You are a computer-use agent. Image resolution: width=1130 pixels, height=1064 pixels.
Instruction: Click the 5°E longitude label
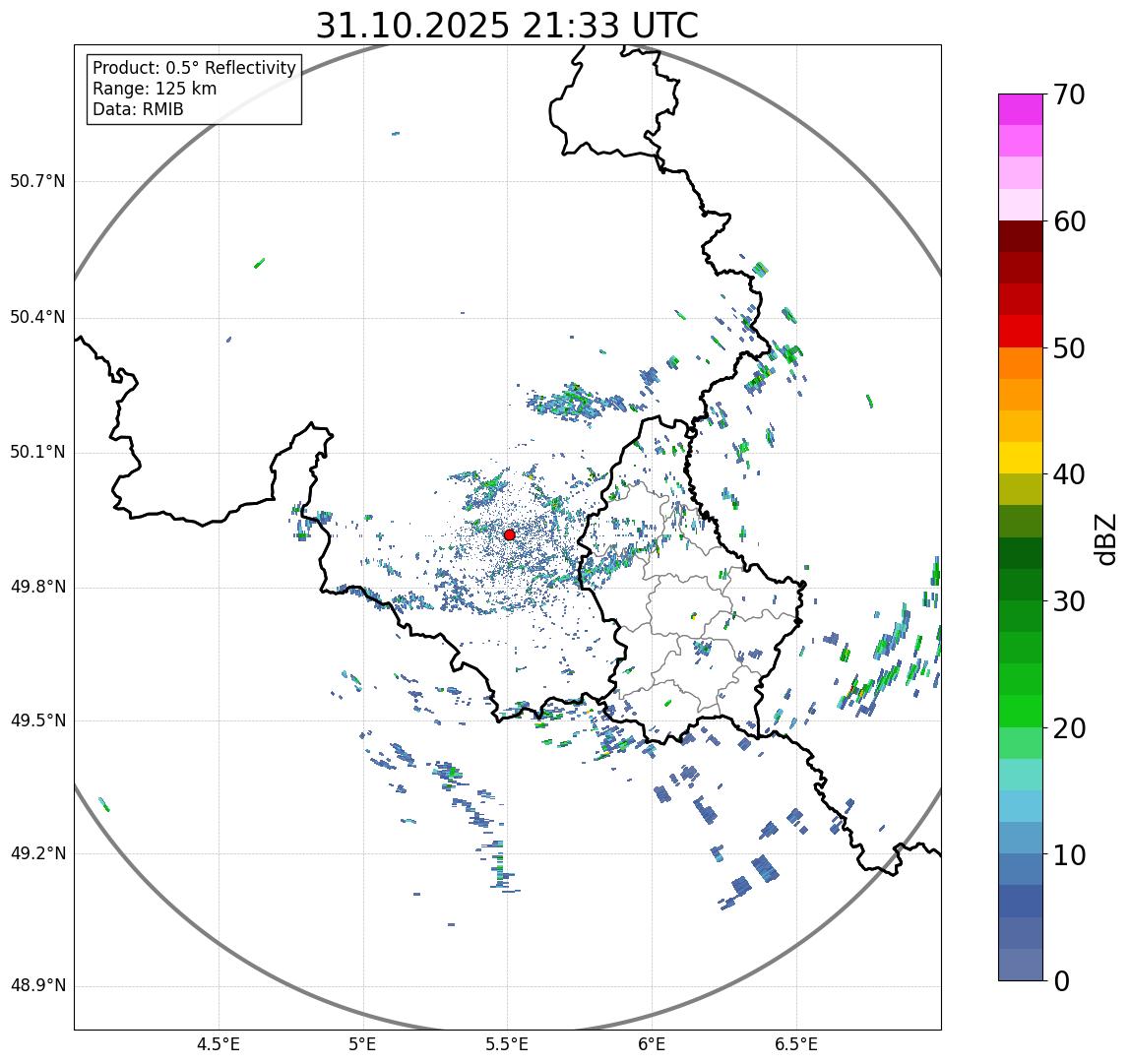tap(362, 1044)
